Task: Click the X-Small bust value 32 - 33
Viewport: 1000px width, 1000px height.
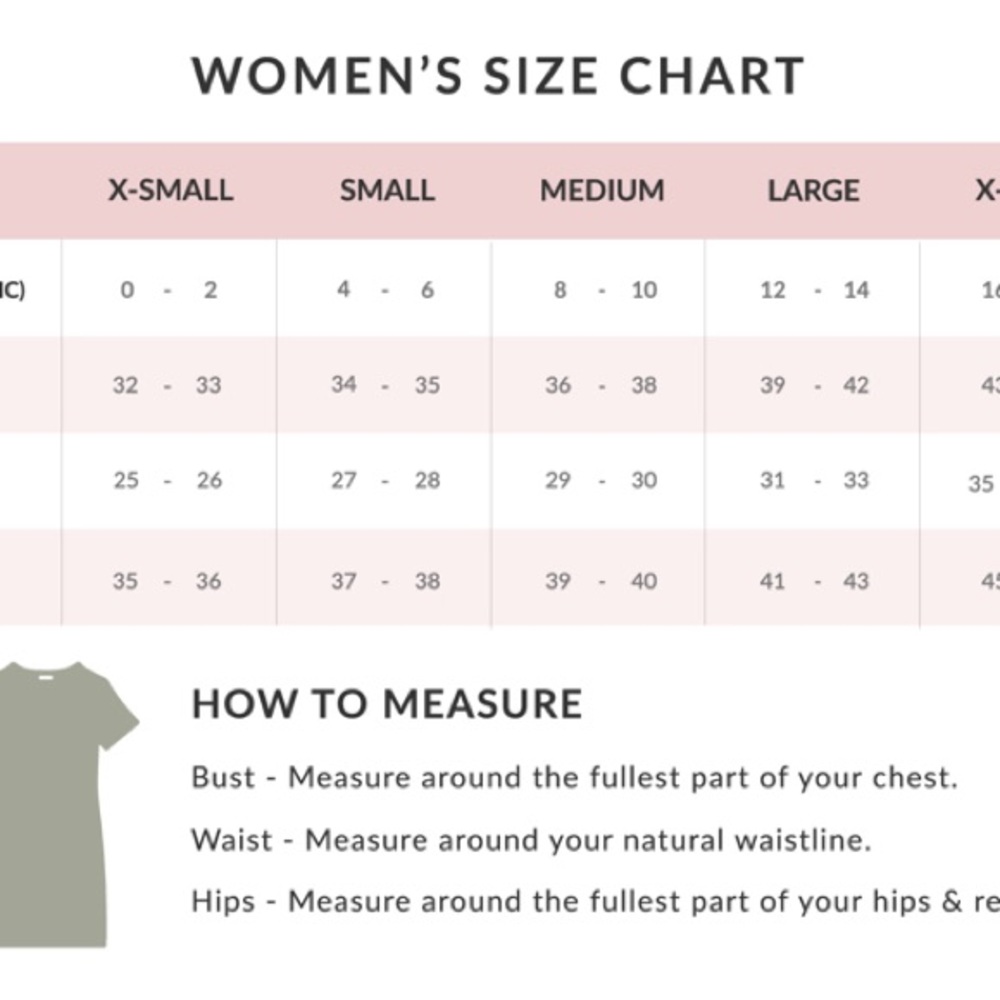Action: 167,385
